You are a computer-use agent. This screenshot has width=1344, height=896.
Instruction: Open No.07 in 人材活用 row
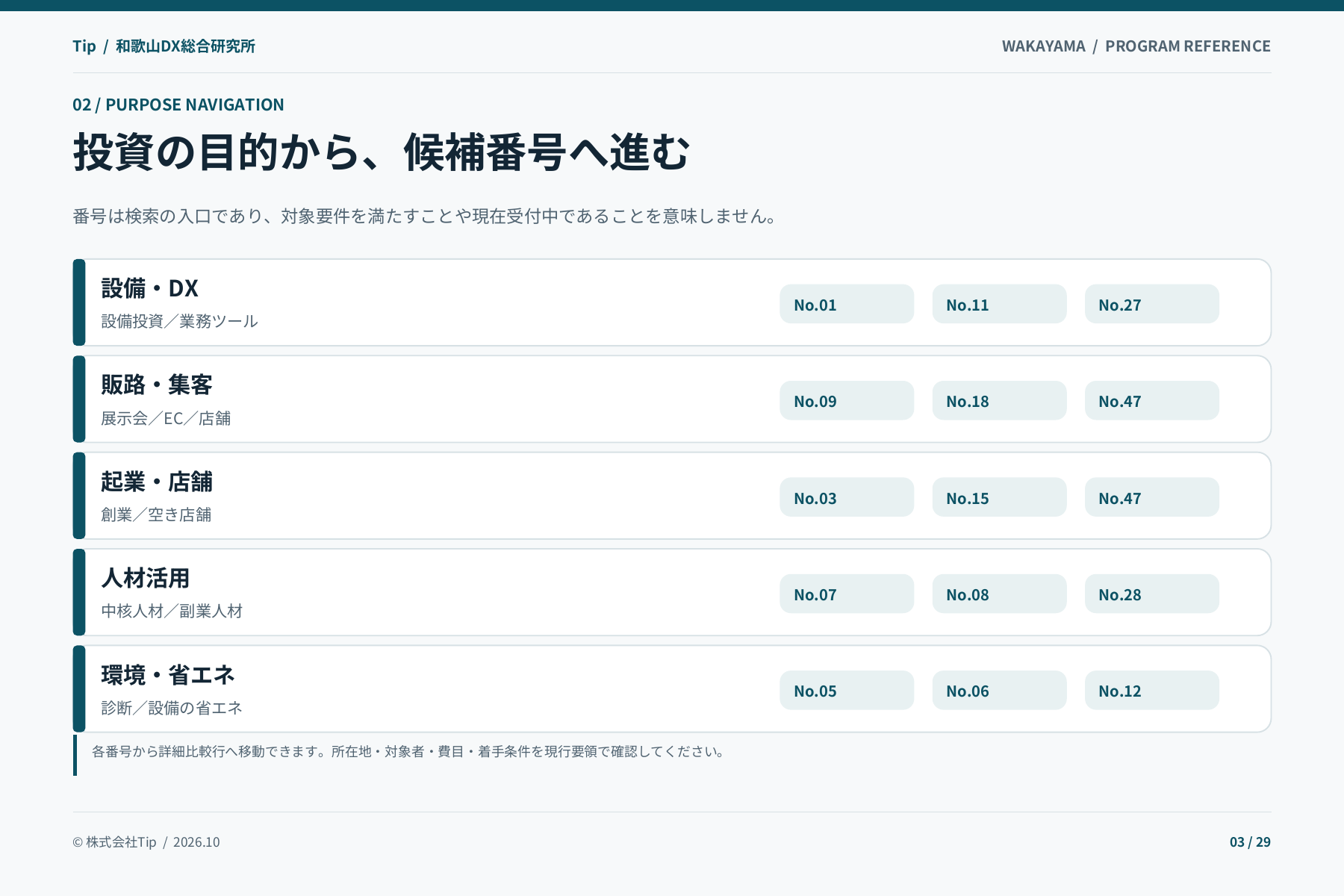[x=847, y=594]
